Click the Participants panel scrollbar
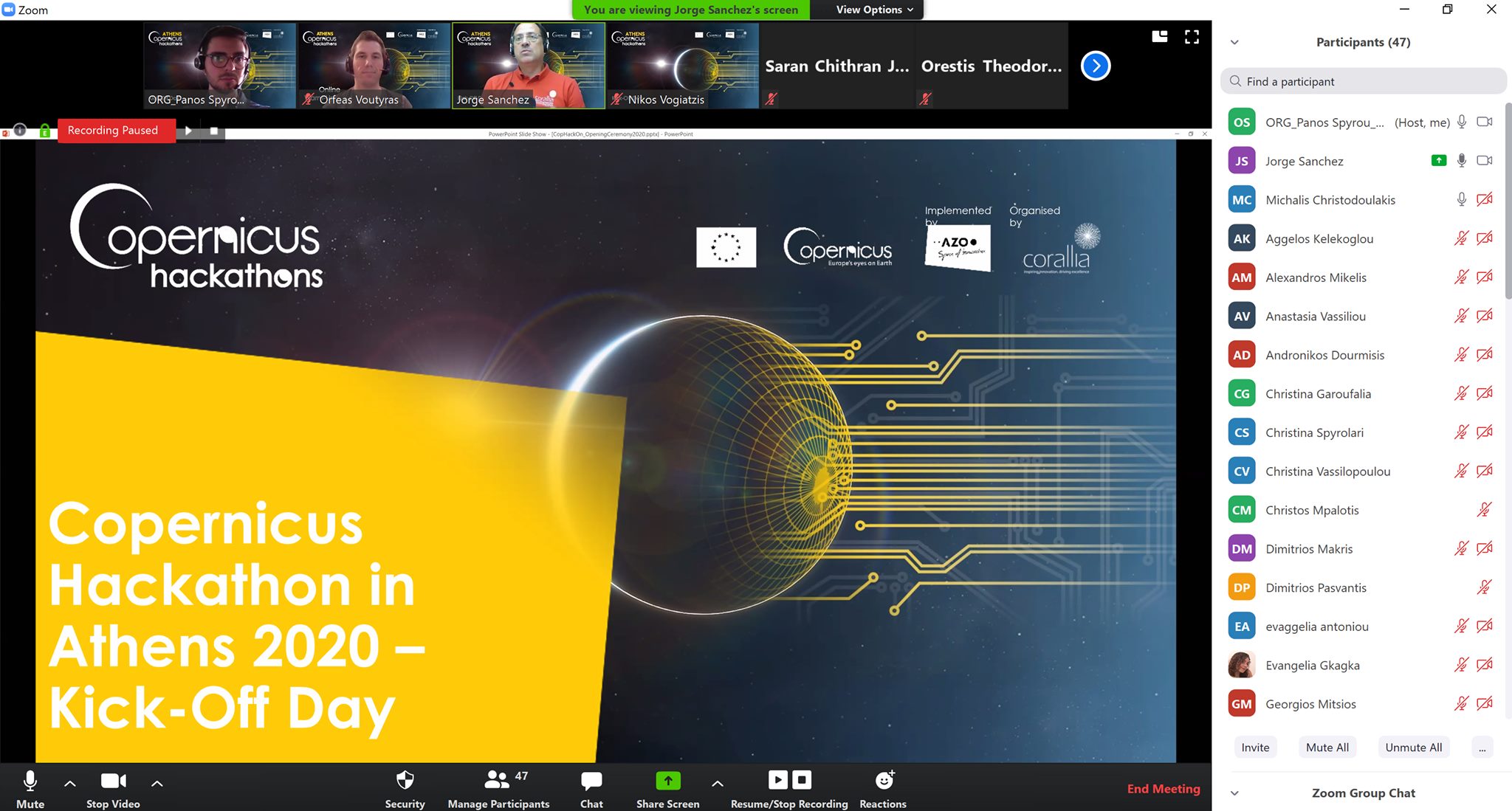This screenshot has width=1512, height=811. click(1508, 201)
